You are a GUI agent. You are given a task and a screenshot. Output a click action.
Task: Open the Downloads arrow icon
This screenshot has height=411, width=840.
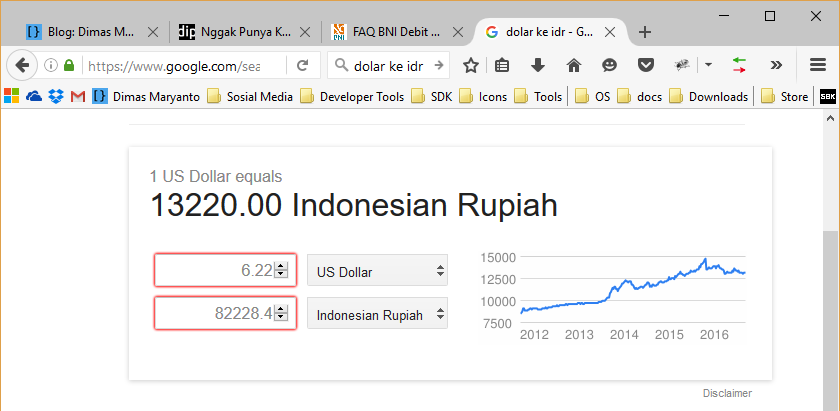[x=537, y=65]
